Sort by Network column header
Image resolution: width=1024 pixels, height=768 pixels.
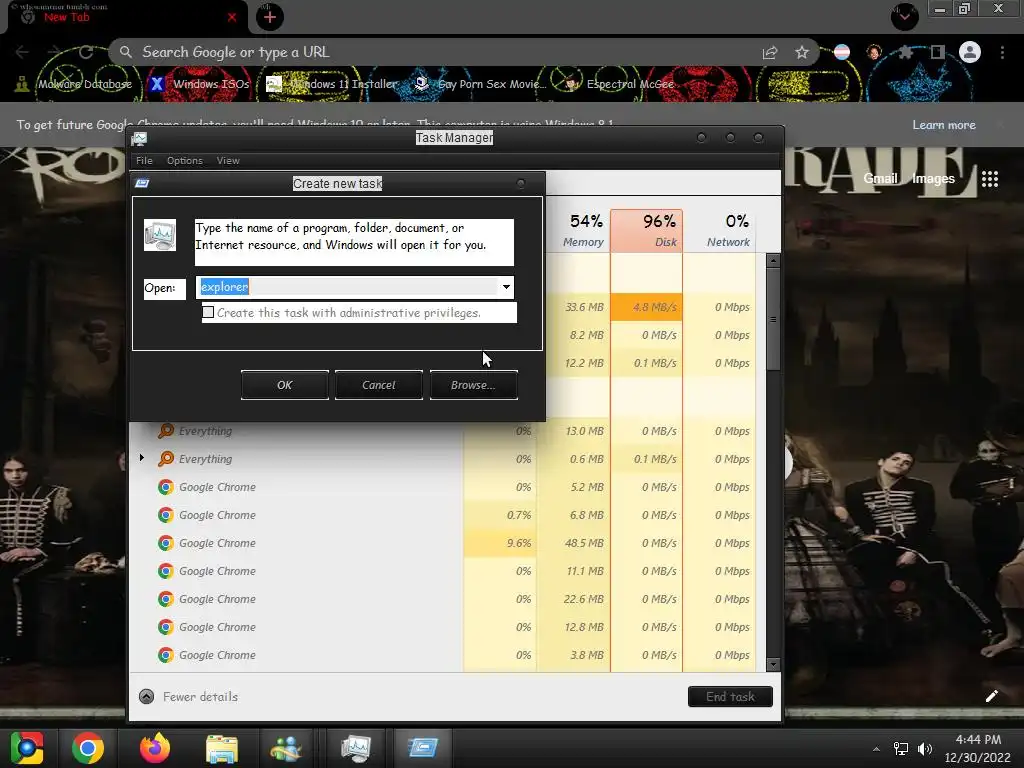point(720,231)
